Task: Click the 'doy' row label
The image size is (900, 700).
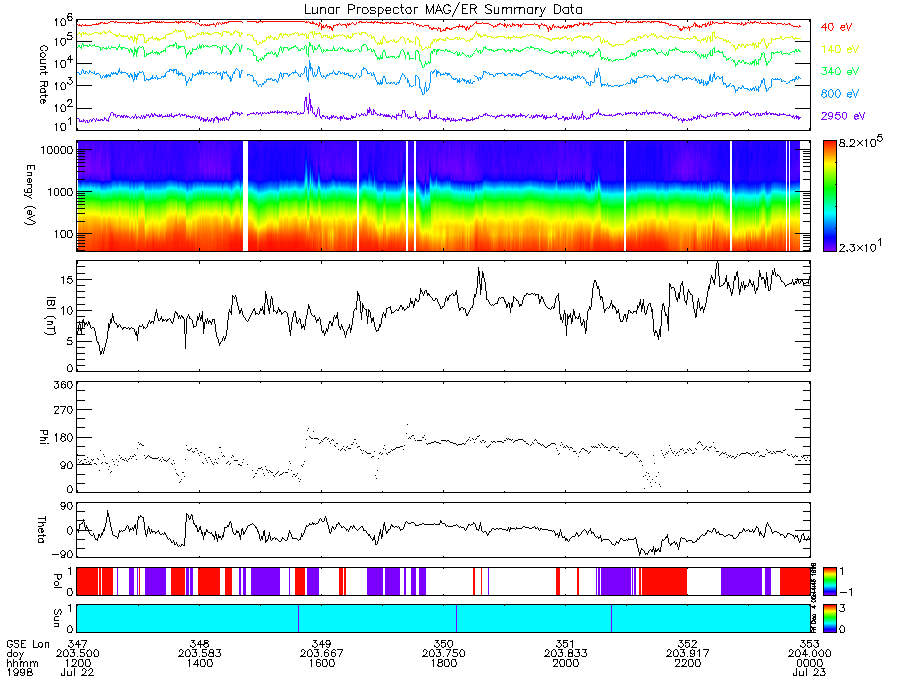Action: pyautogui.click(x=15, y=654)
